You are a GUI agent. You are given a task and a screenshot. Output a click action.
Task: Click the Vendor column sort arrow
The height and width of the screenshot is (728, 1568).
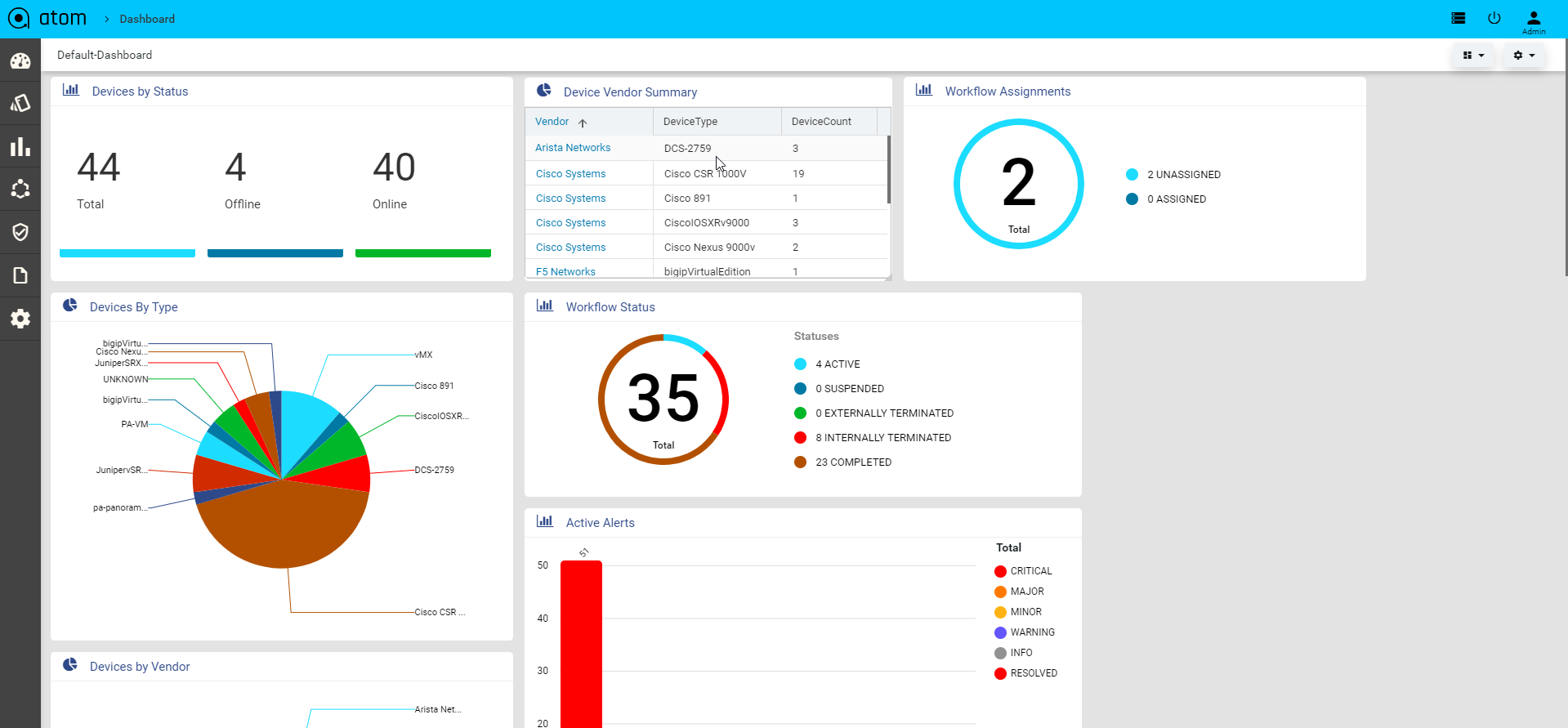[583, 123]
